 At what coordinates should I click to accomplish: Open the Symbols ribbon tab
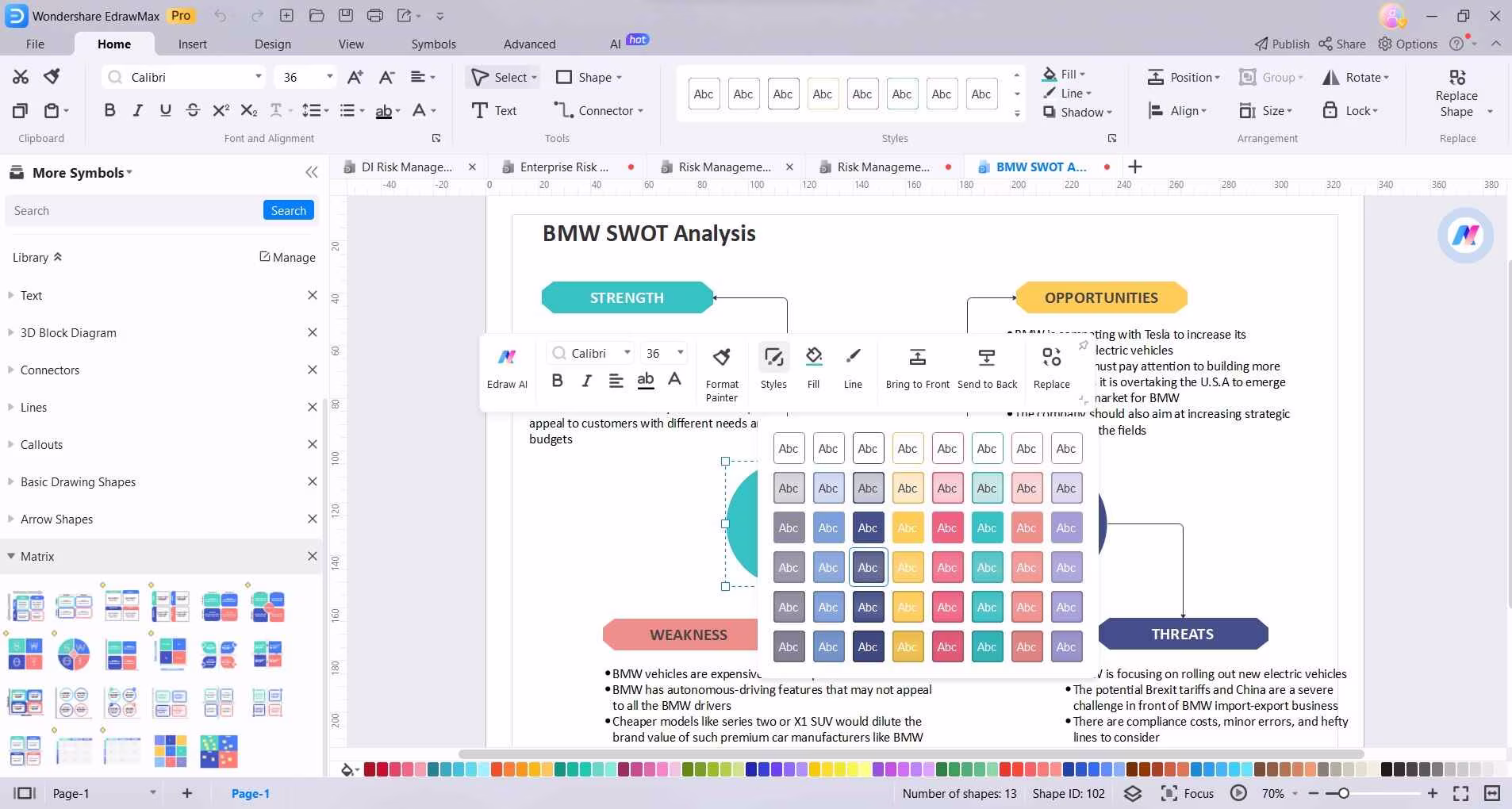pos(433,44)
